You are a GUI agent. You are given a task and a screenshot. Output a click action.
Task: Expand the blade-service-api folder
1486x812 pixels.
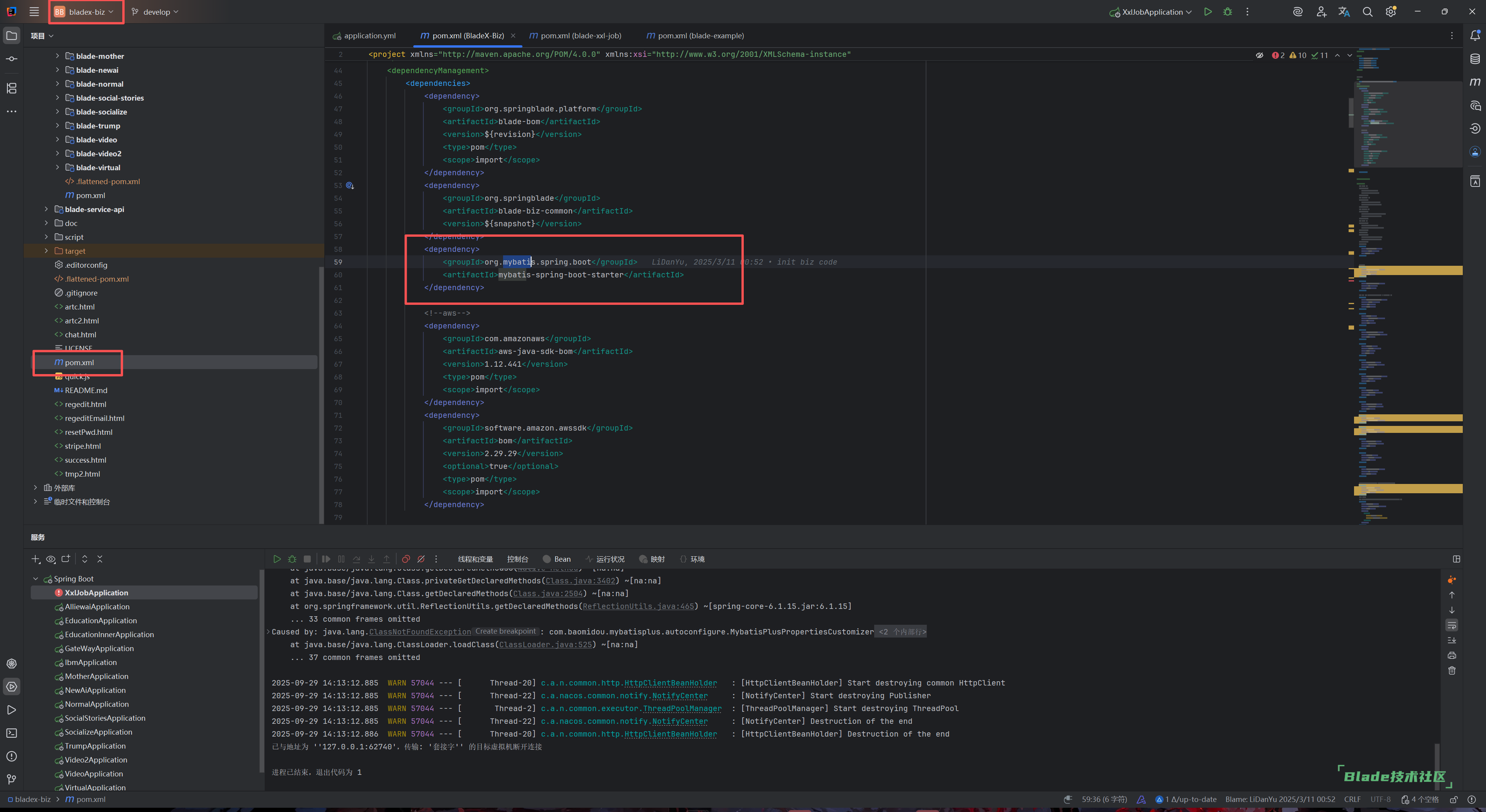(46, 209)
